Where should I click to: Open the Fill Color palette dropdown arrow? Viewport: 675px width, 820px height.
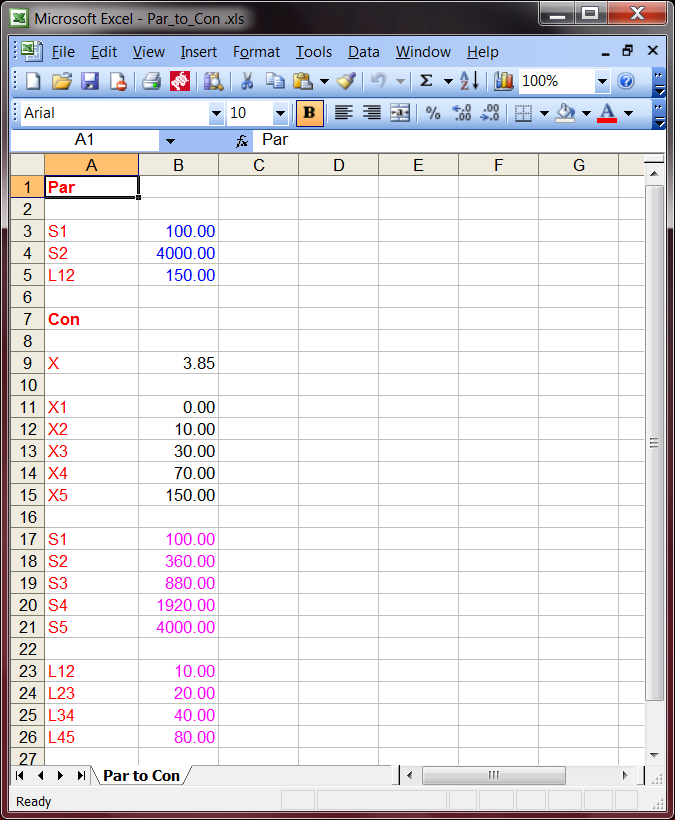tap(587, 112)
